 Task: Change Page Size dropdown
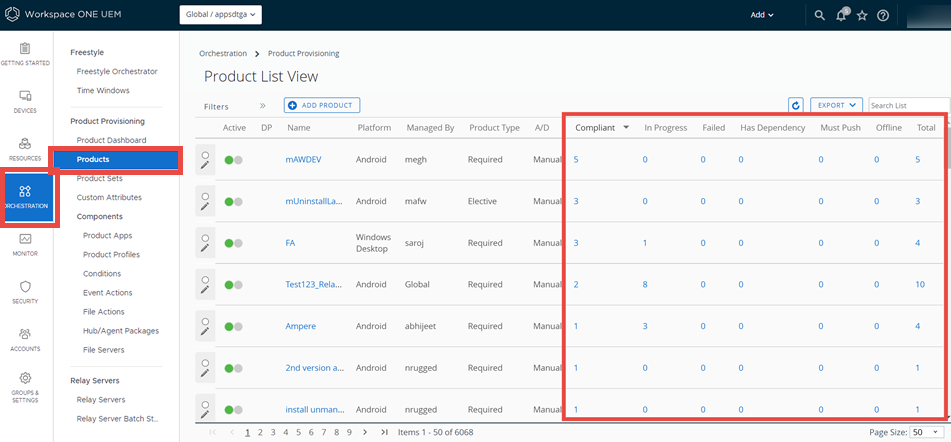[x=927, y=432]
